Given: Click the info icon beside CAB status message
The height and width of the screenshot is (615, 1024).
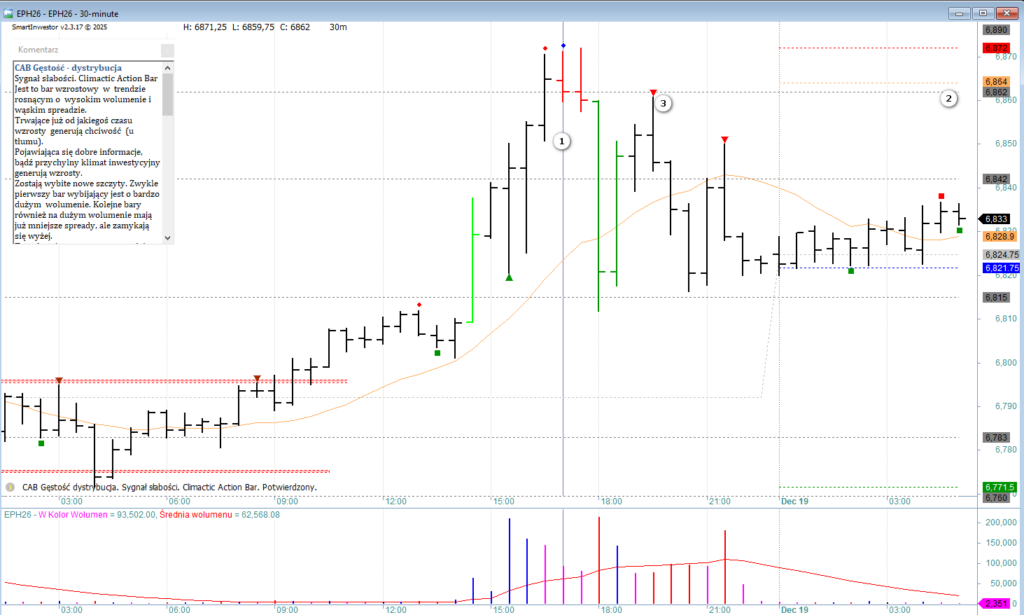Looking at the screenshot, I should [10, 487].
